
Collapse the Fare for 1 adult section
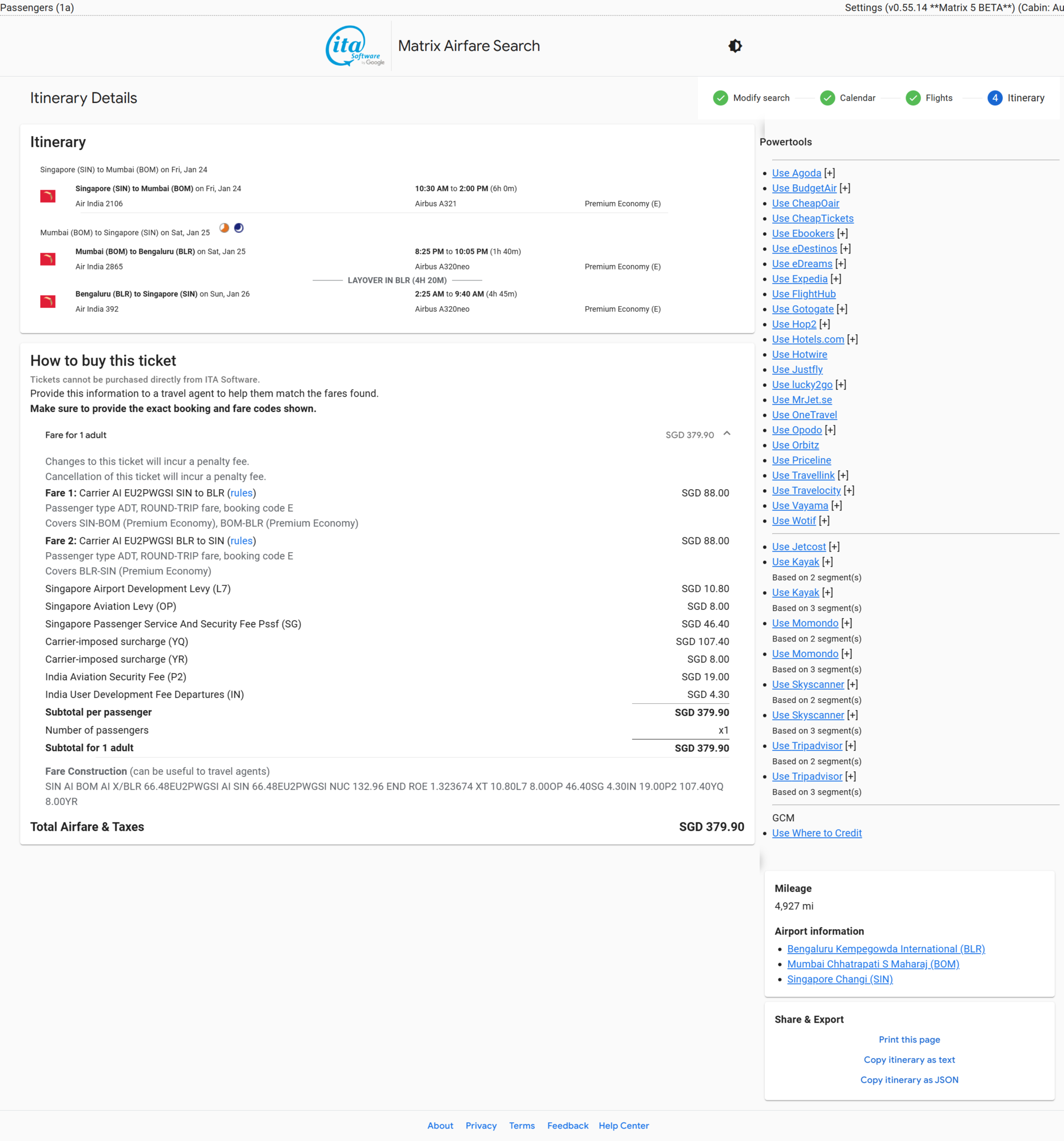click(726, 434)
